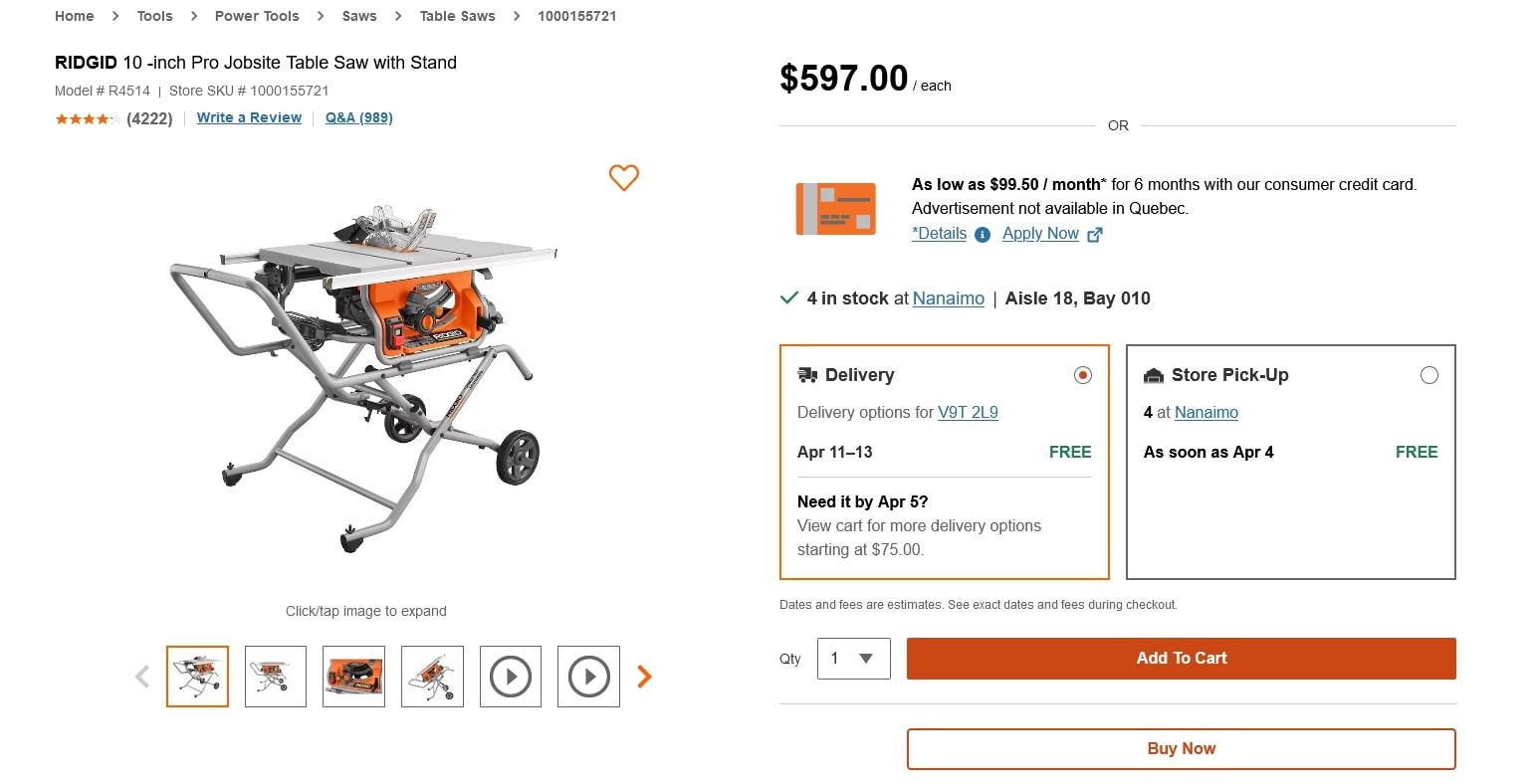Select the boxed saw packaging thumbnail
Viewport: 1535px width, 784px height.
(x=353, y=677)
